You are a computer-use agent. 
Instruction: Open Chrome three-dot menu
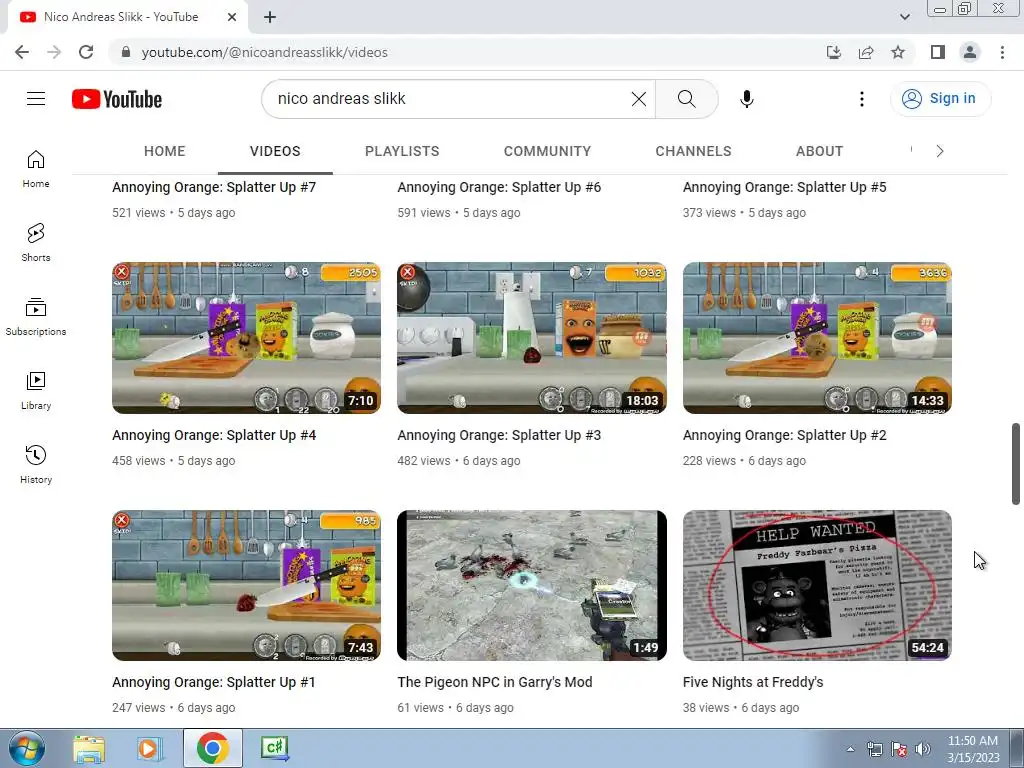tap(1002, 52)
